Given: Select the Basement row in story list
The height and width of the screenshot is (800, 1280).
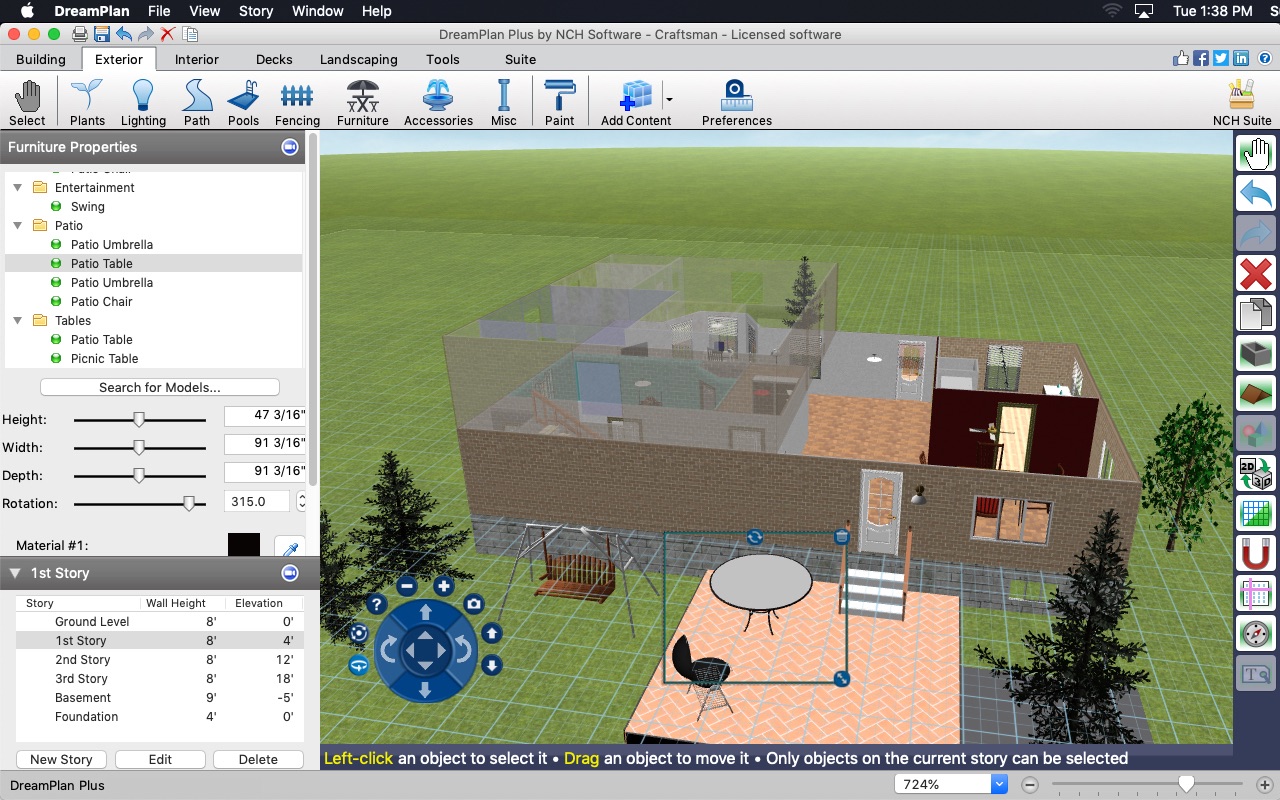Looking at the screenshot, I should point(83,698).
